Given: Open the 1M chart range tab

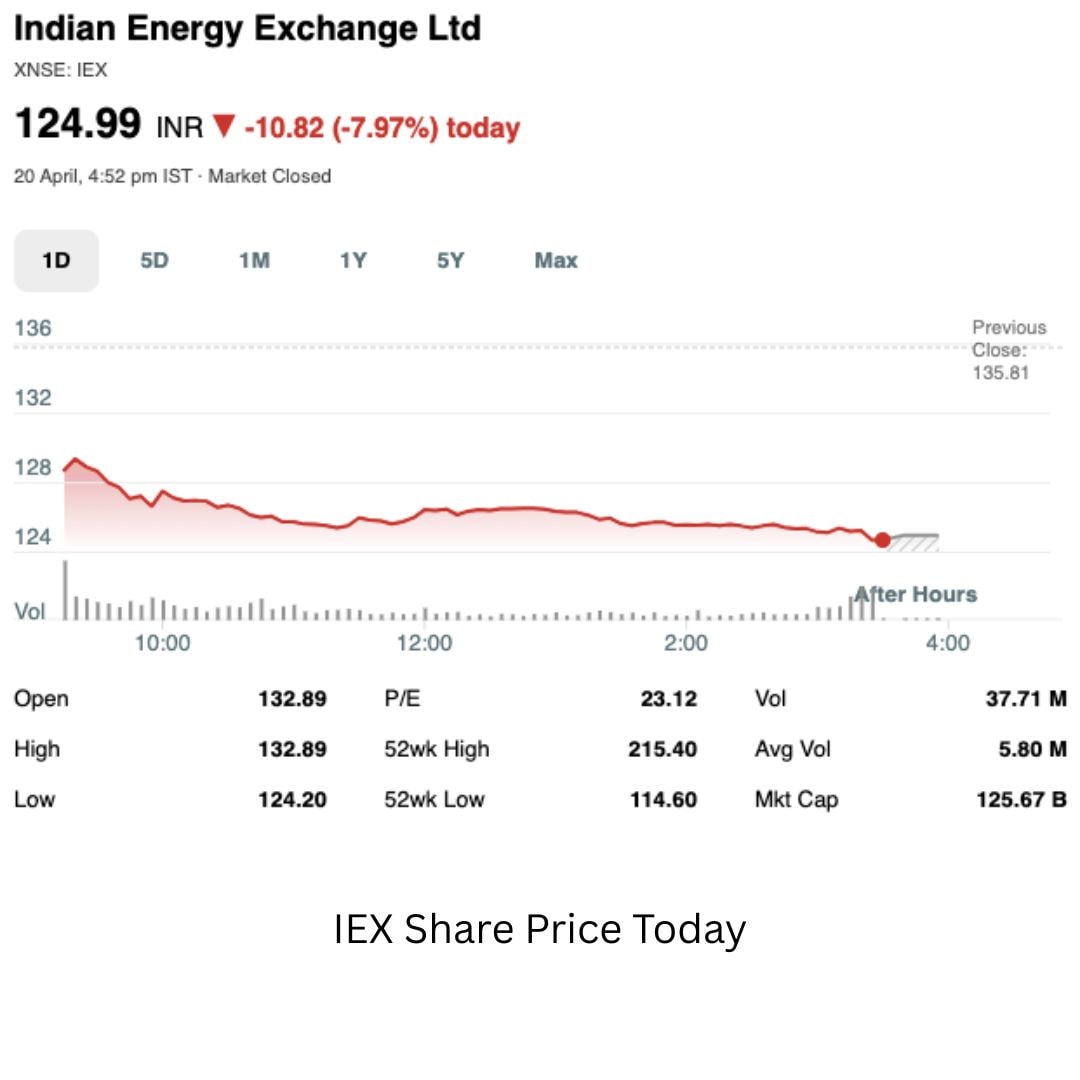Looking at the screenshot, I should coord(254,261).
